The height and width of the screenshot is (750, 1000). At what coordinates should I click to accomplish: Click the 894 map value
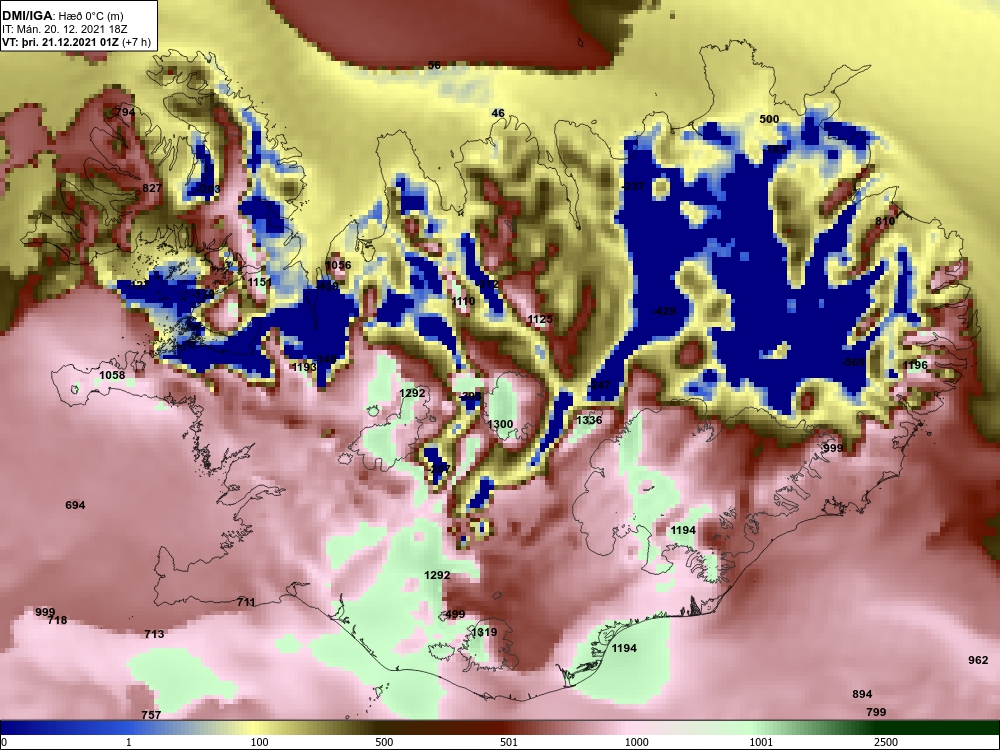[x=862, y=694]
